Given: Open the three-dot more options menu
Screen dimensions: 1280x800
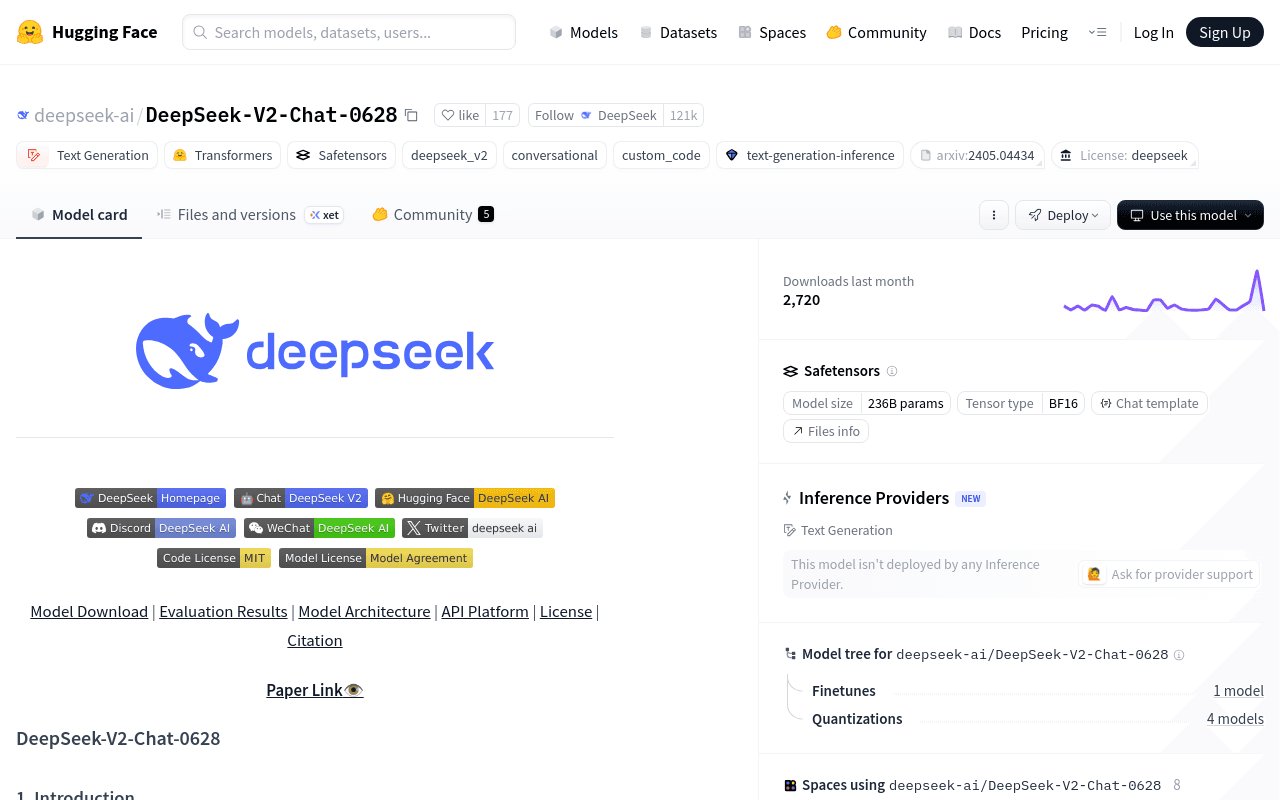Looking at the screenshot, I should 993,215.
